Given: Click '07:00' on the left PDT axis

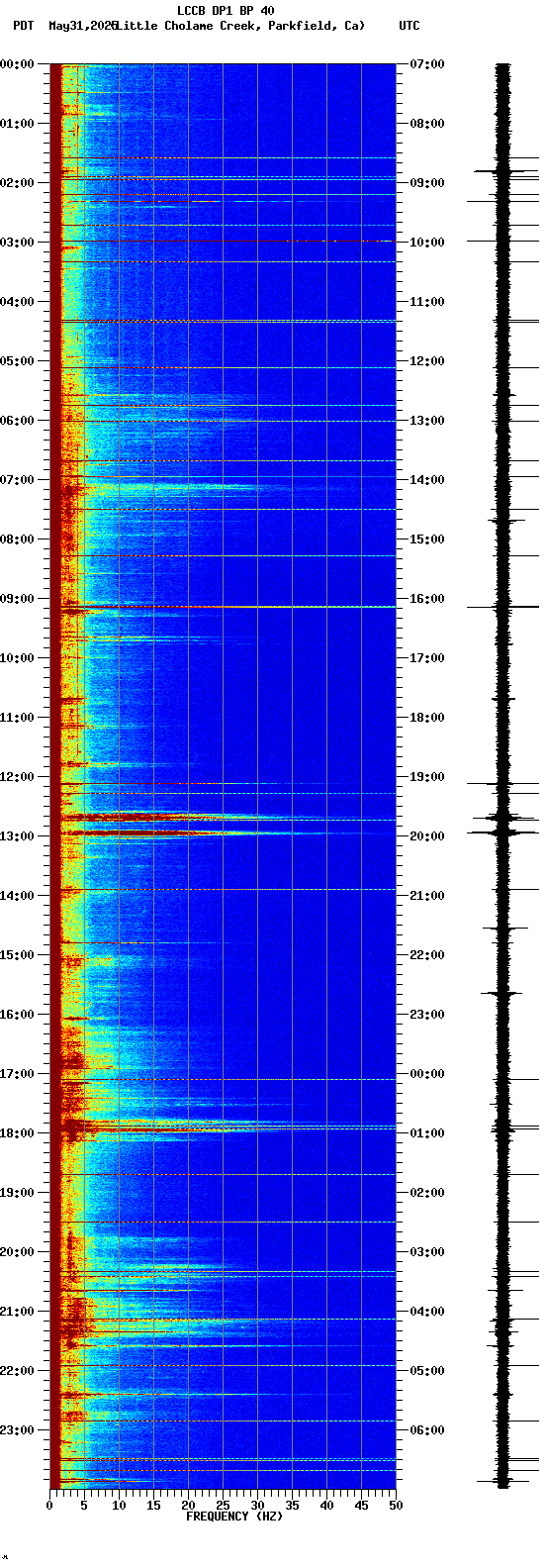Looking at the screenshot, I should pyautogui.click(x=17, y=480).
